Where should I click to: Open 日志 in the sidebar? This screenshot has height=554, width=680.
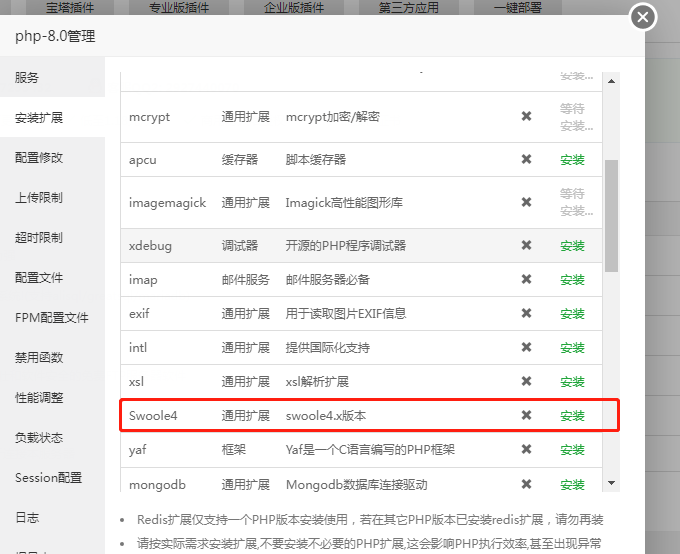coord(52,517)
